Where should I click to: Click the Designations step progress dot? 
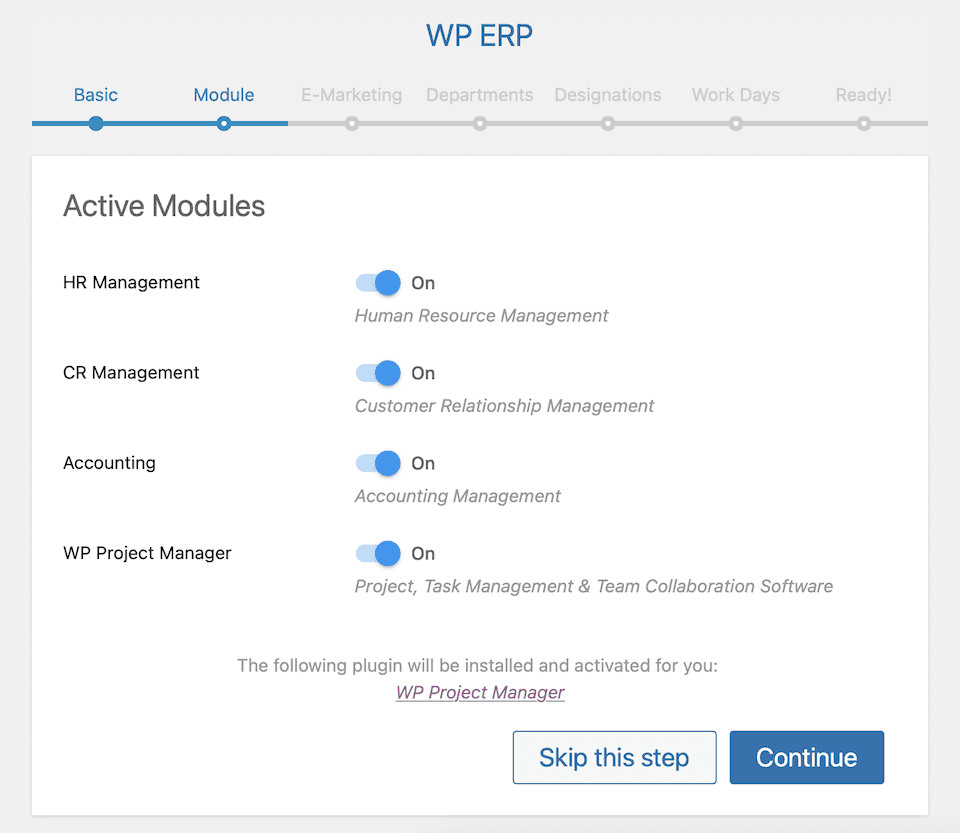[x=608, y=124]
